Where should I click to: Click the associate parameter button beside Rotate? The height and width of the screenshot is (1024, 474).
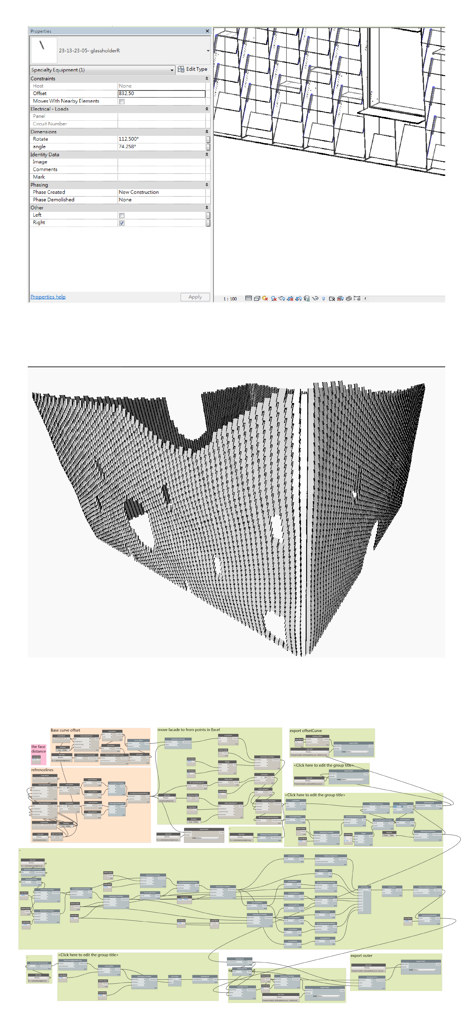click(208, 139)
